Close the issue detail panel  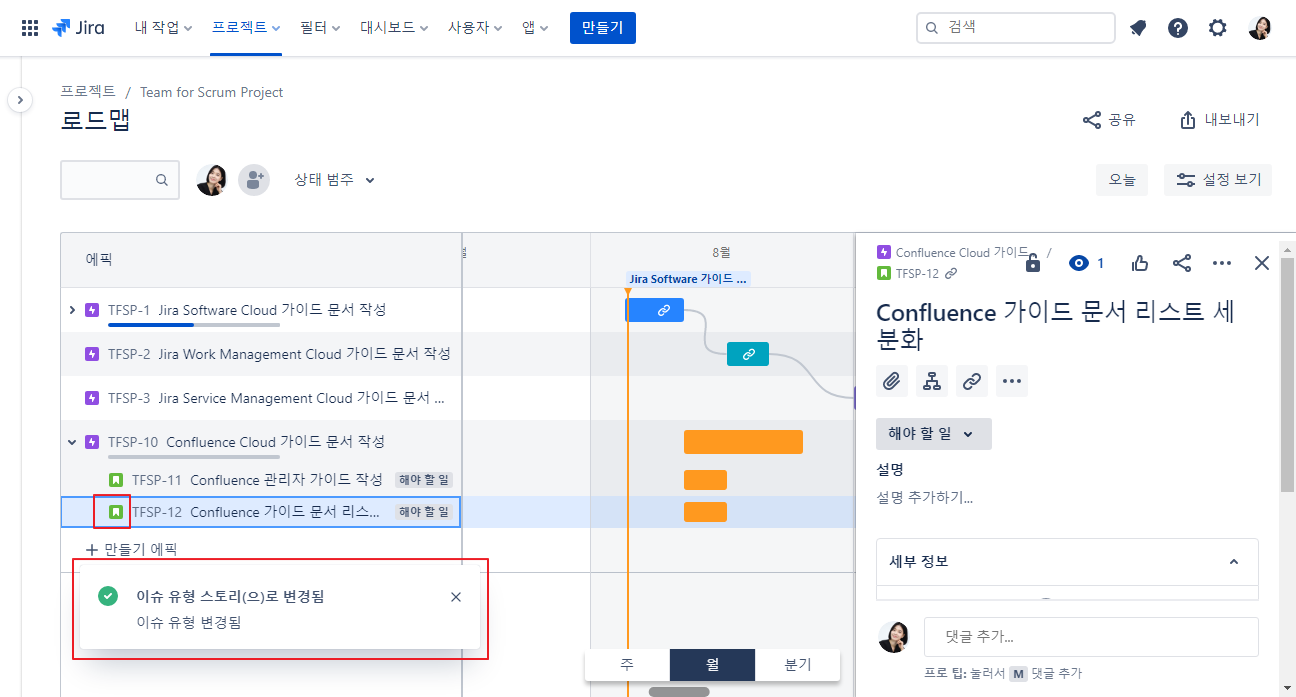1262,263
